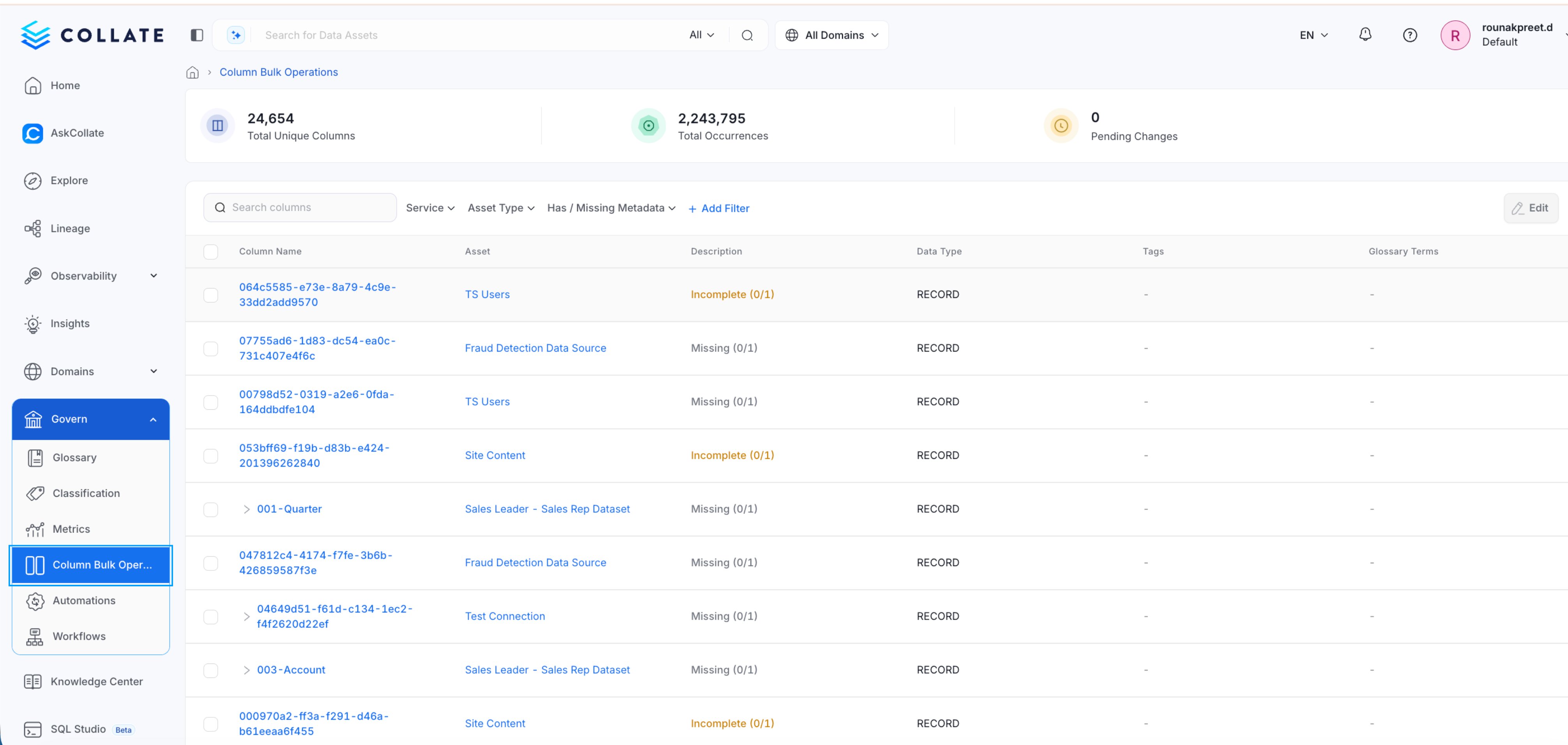Open the Service filter dropdown

(x=430, y=208)
